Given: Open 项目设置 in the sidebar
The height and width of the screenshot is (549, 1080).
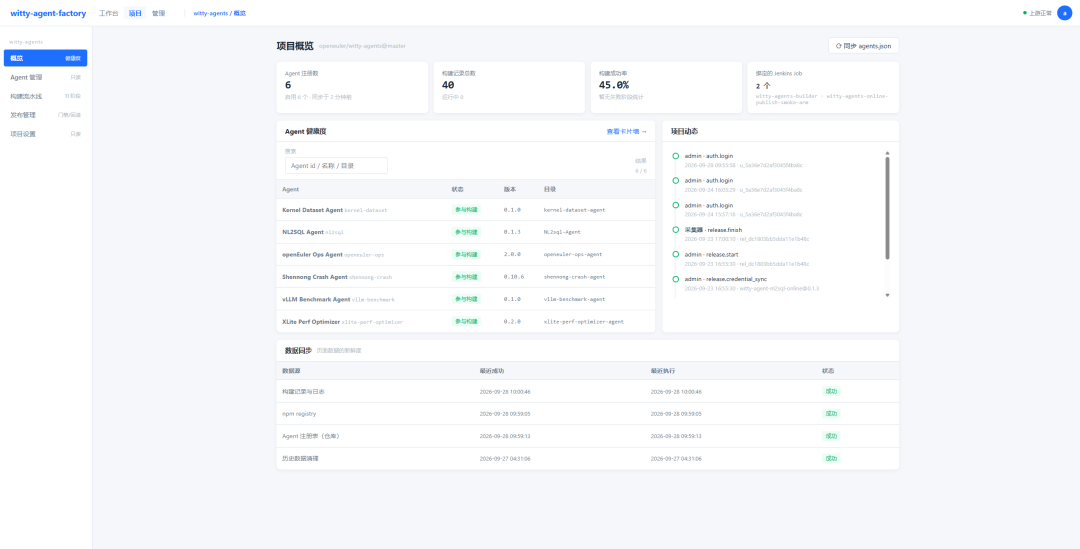Looking at the screenshot, I should point(45,134).
